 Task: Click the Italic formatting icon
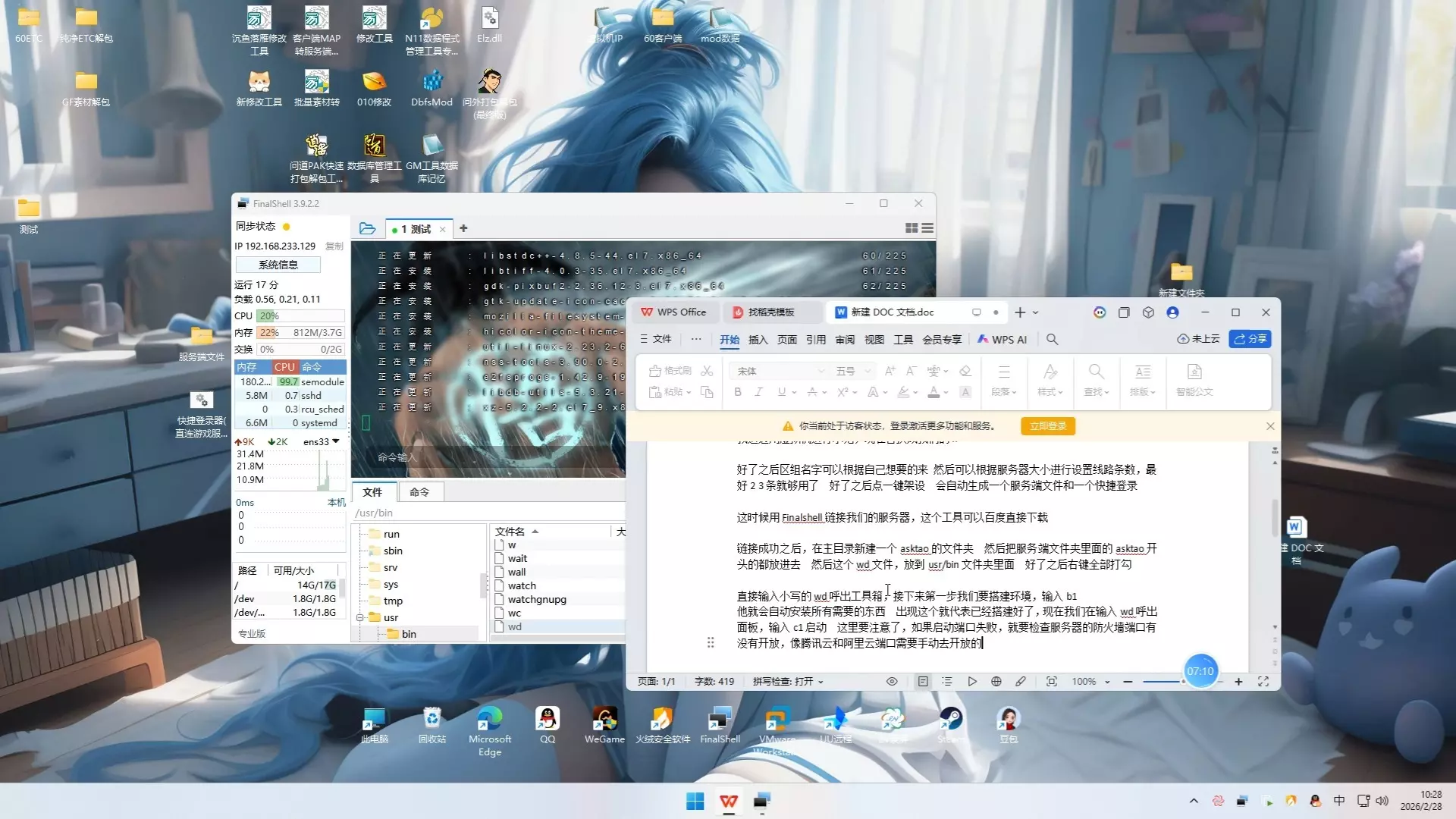[758, 392]
